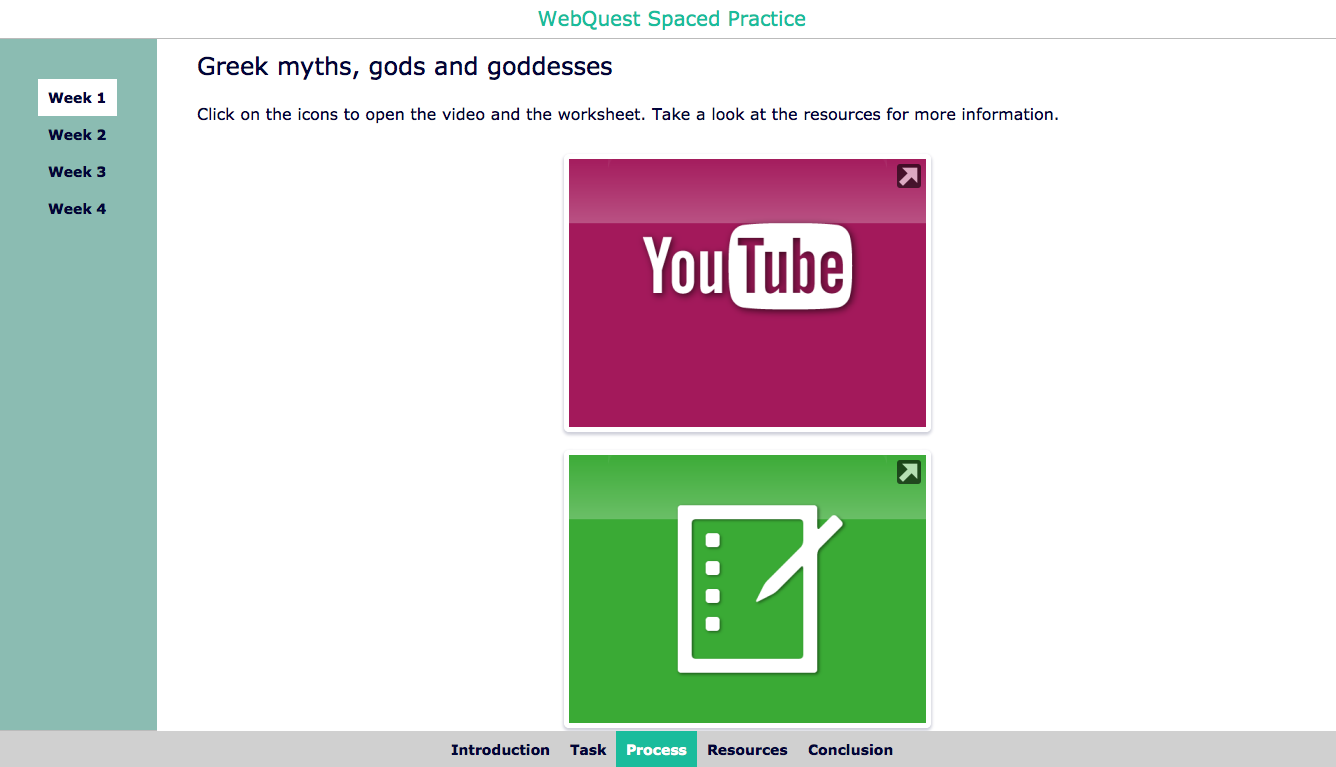Viewport: 1336px width, 767px height.
Task: Select the Process tab in bottom bar
Action: (x=656, y=750)
